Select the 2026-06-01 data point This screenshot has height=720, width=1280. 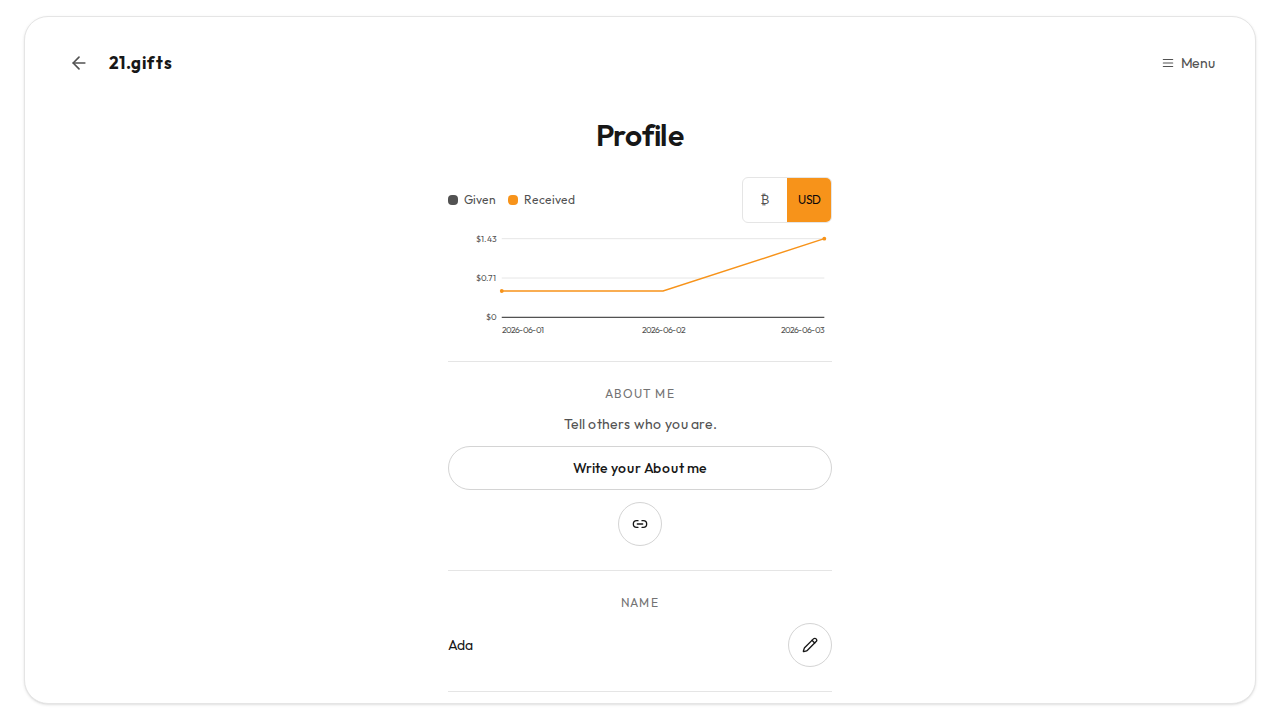(502, 291)
